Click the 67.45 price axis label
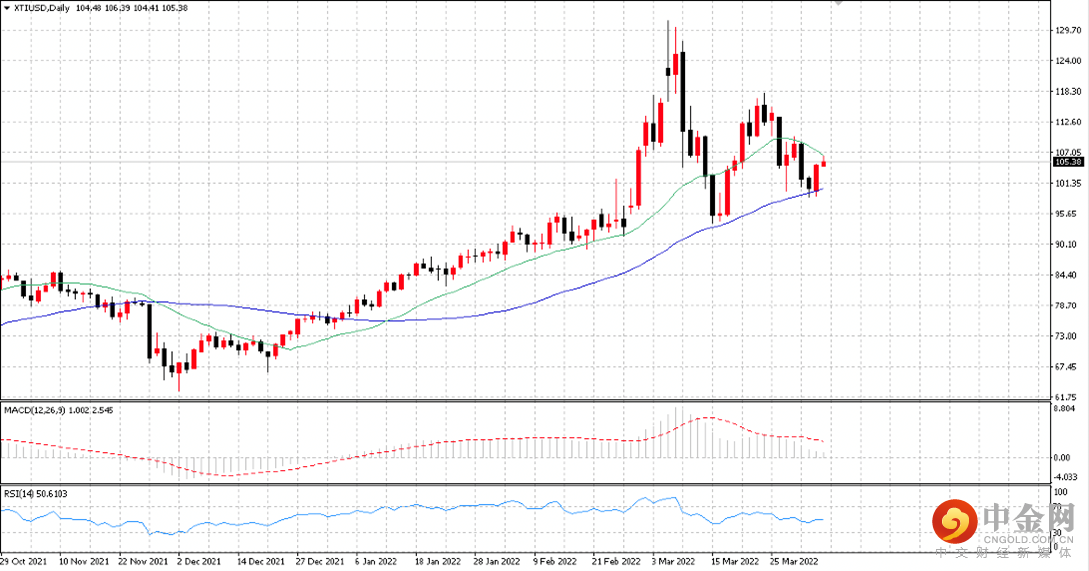1089x571 pixels. click(1066, 367)
